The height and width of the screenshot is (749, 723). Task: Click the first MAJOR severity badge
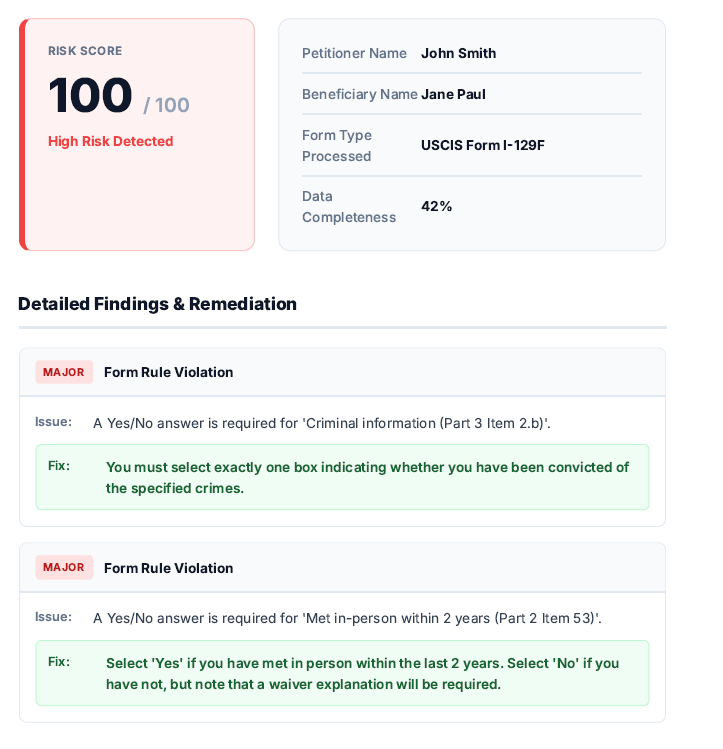64,372
